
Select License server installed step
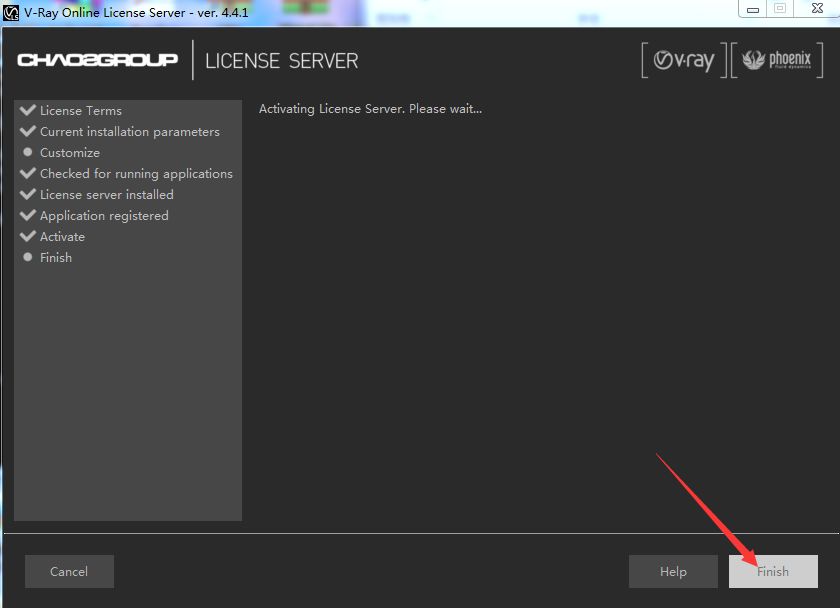point(107,194)
